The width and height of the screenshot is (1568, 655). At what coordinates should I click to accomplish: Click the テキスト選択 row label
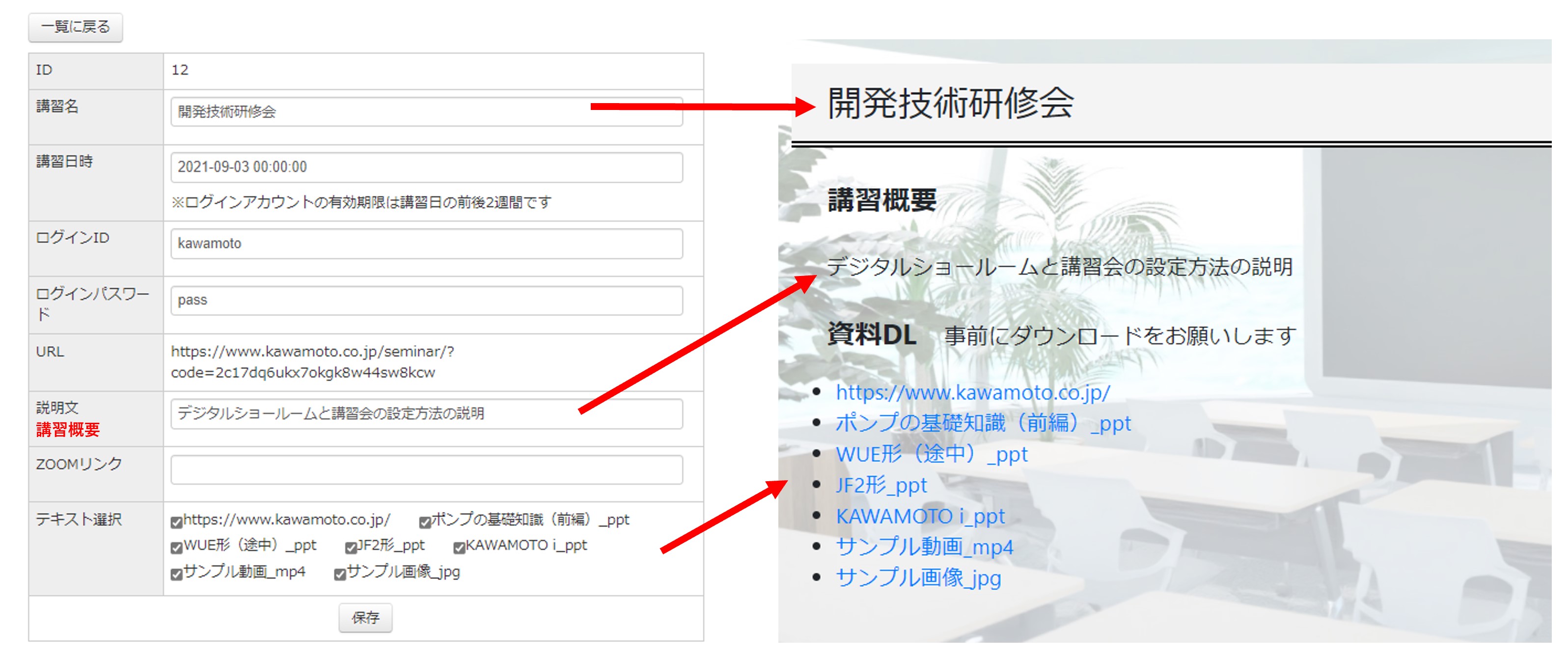[x=79, y=519]
